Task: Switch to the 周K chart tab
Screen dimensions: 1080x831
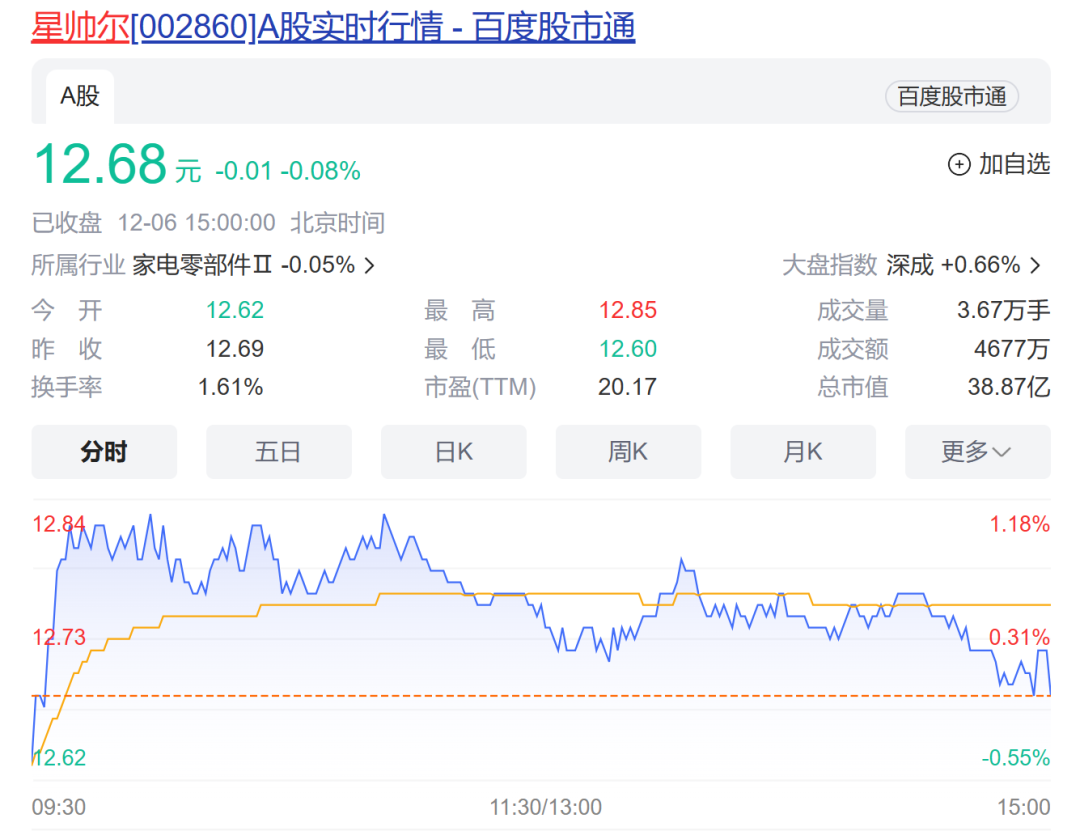Action: (x=628, y=452)
